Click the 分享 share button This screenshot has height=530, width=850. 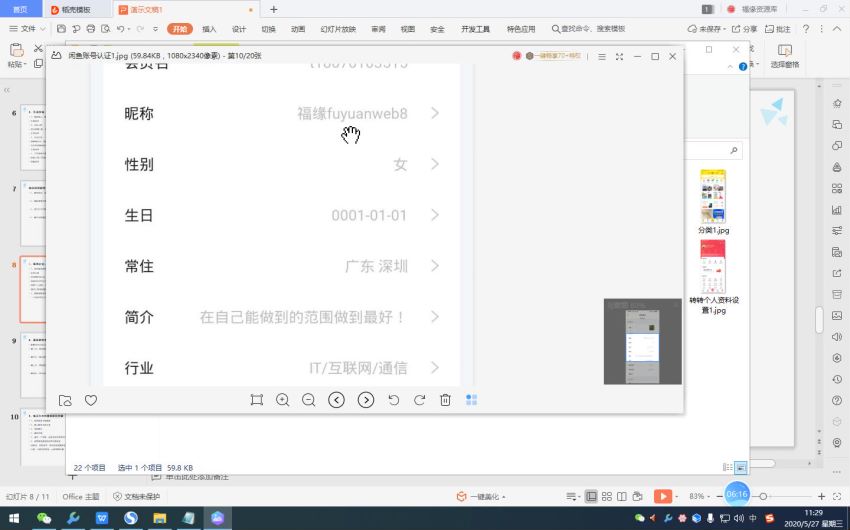pos(744,29)
